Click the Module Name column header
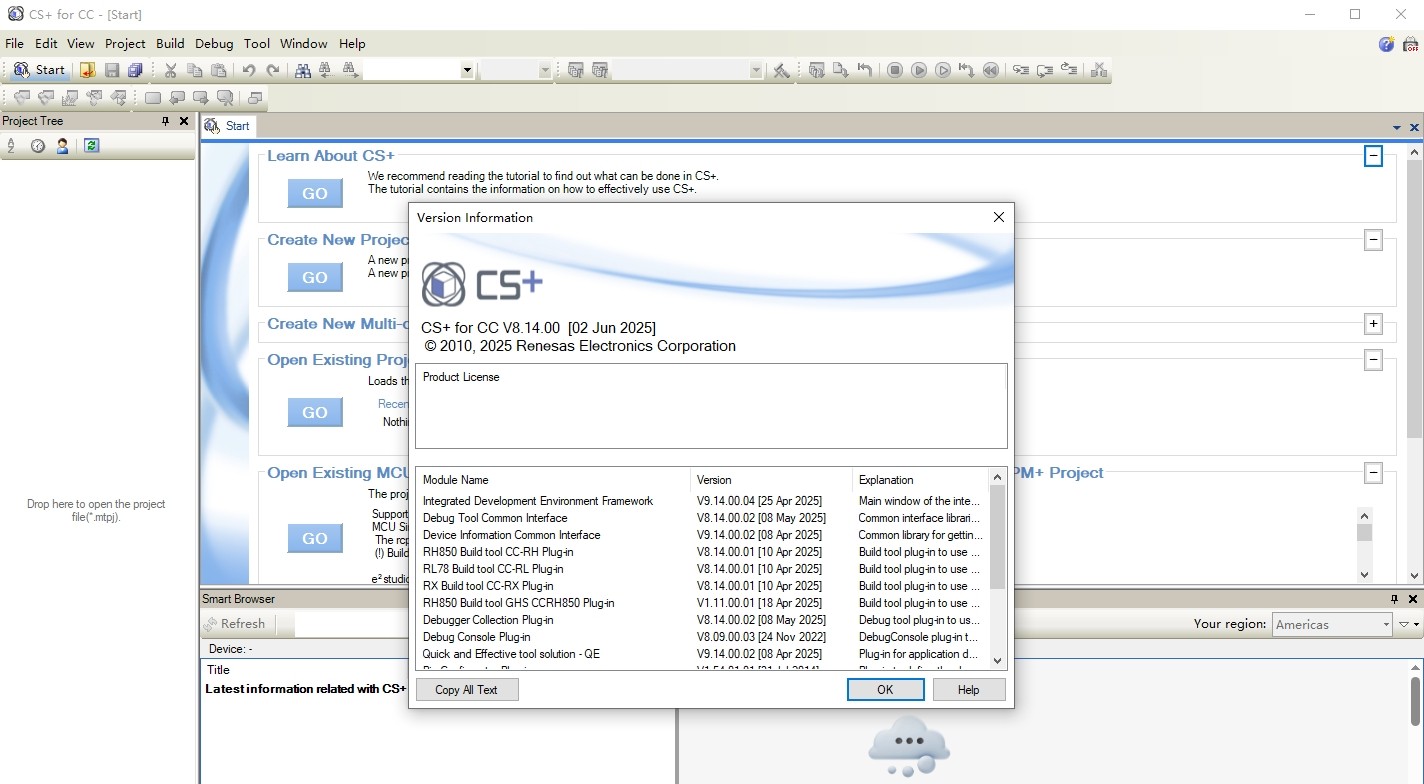This screenshot has height=784, width=1424. pos(455,480)
